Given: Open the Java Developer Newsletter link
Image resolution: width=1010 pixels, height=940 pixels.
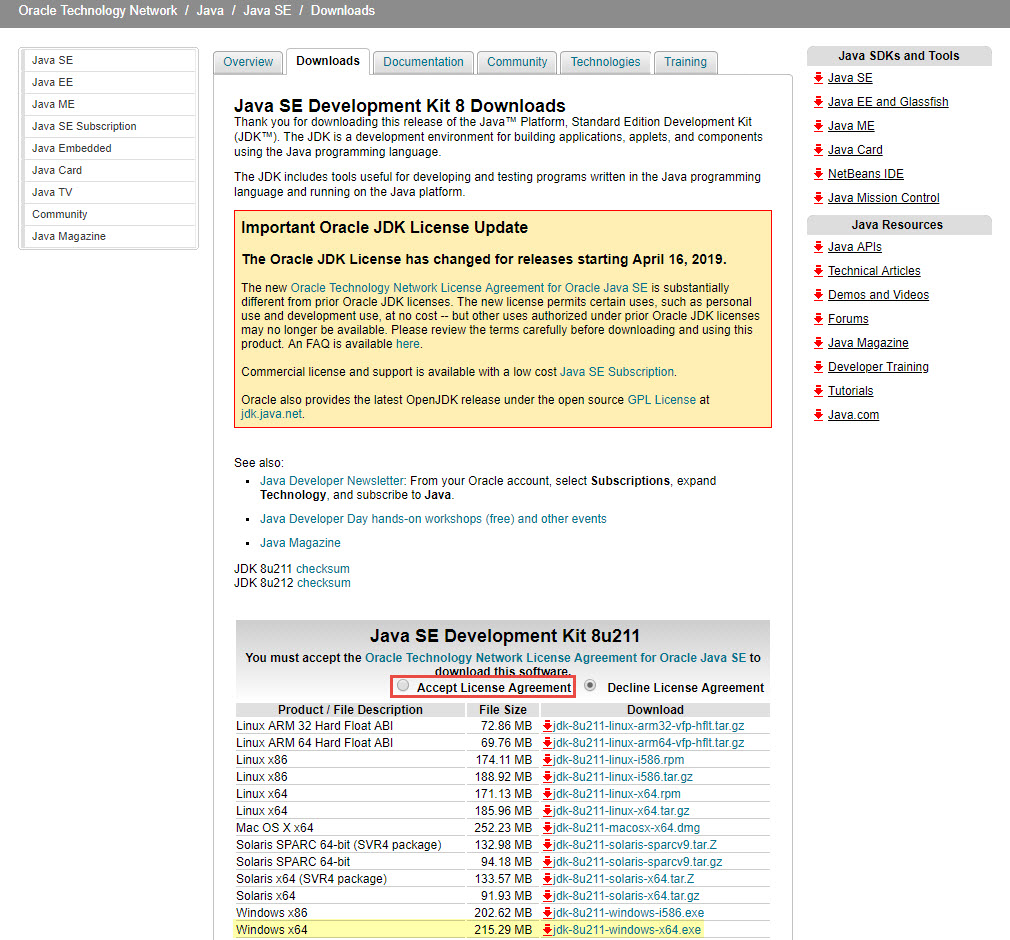Looking at the screenshot, I should [332, 481].
